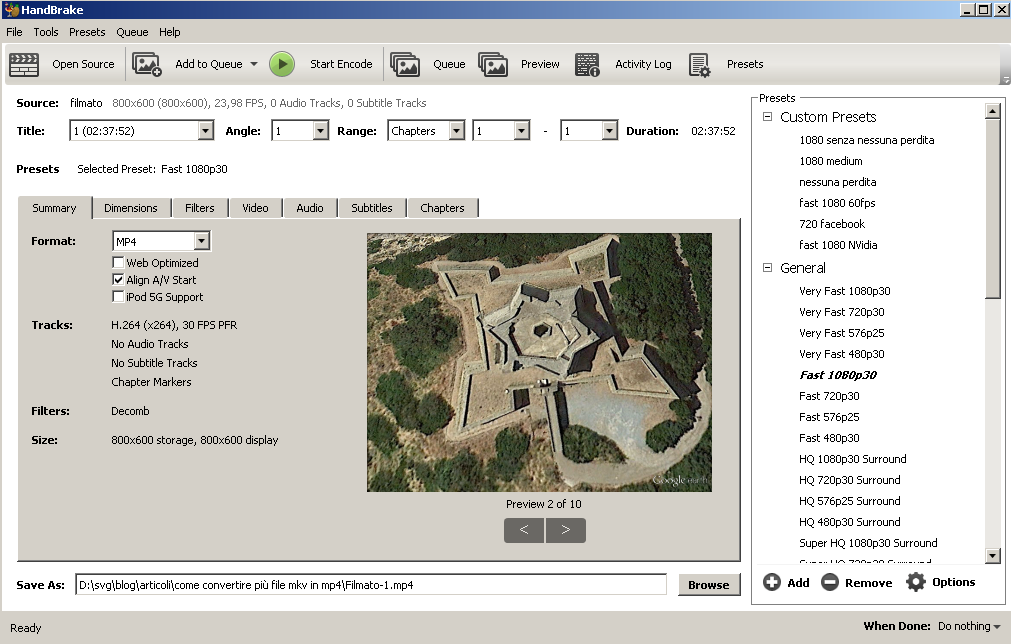Image resolution: width=1011 pixels, height=644 pixels.
Task: Click the Activity Log icon
Action: 587,64
